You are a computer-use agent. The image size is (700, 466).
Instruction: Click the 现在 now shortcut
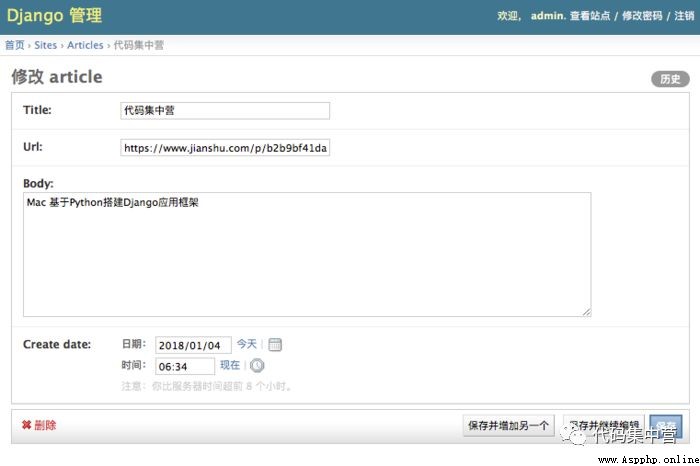[x=230, y=365]
